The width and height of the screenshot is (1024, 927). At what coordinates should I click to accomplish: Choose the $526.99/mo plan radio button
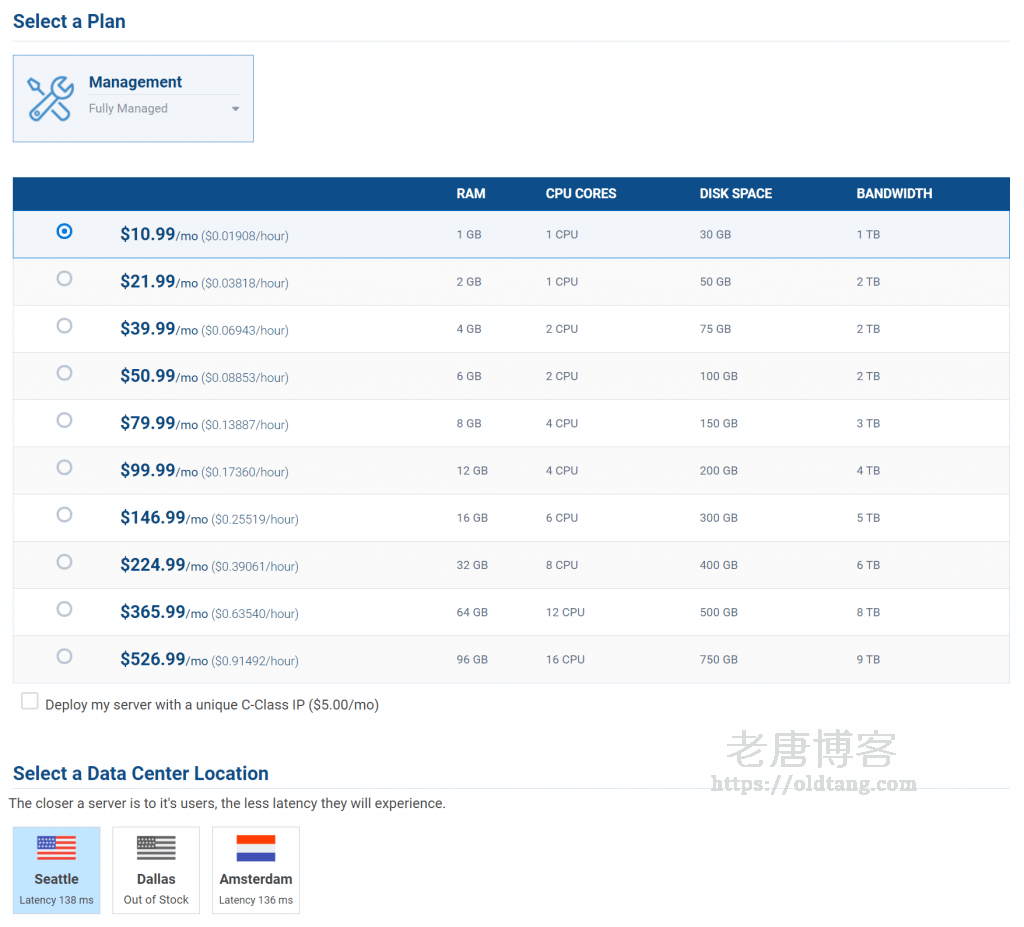point(64,656)
